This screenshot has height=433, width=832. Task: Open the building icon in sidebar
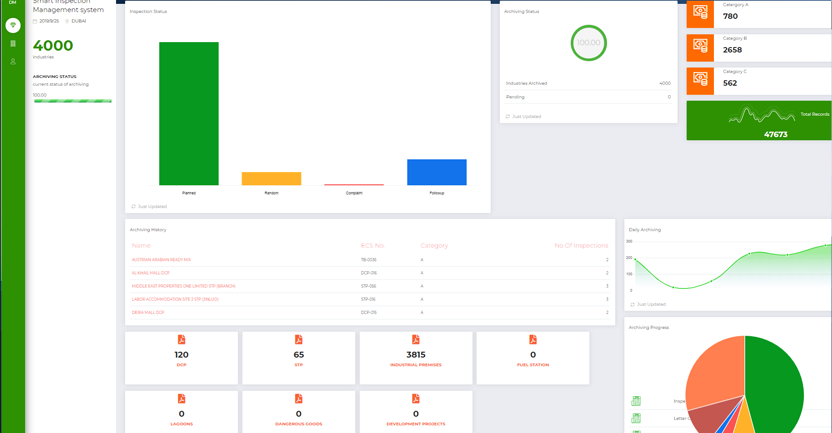coord(13,44)
